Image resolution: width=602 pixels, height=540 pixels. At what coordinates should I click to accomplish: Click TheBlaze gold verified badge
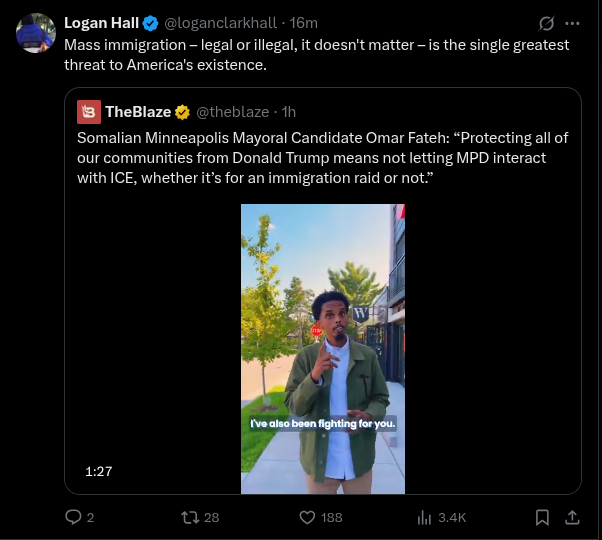pos(182,112)
